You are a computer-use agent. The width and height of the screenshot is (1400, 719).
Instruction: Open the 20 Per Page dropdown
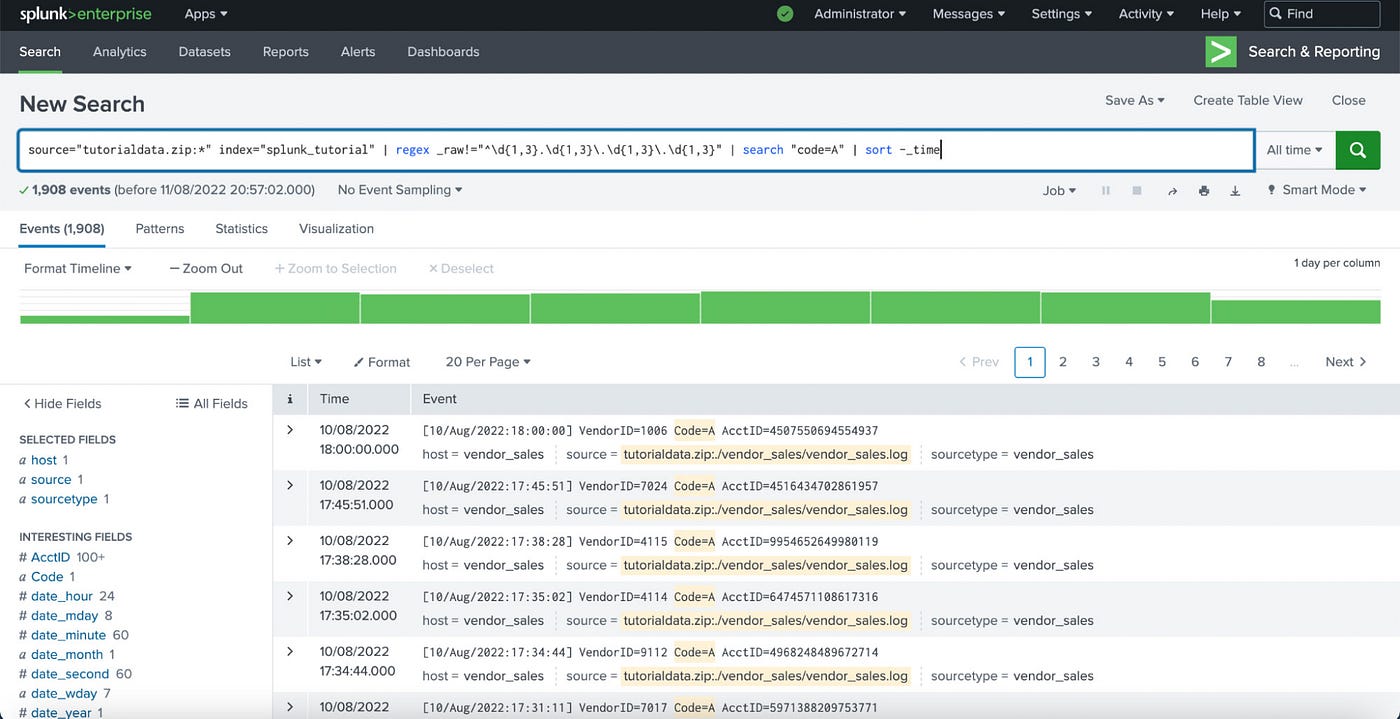click(487, 361)
